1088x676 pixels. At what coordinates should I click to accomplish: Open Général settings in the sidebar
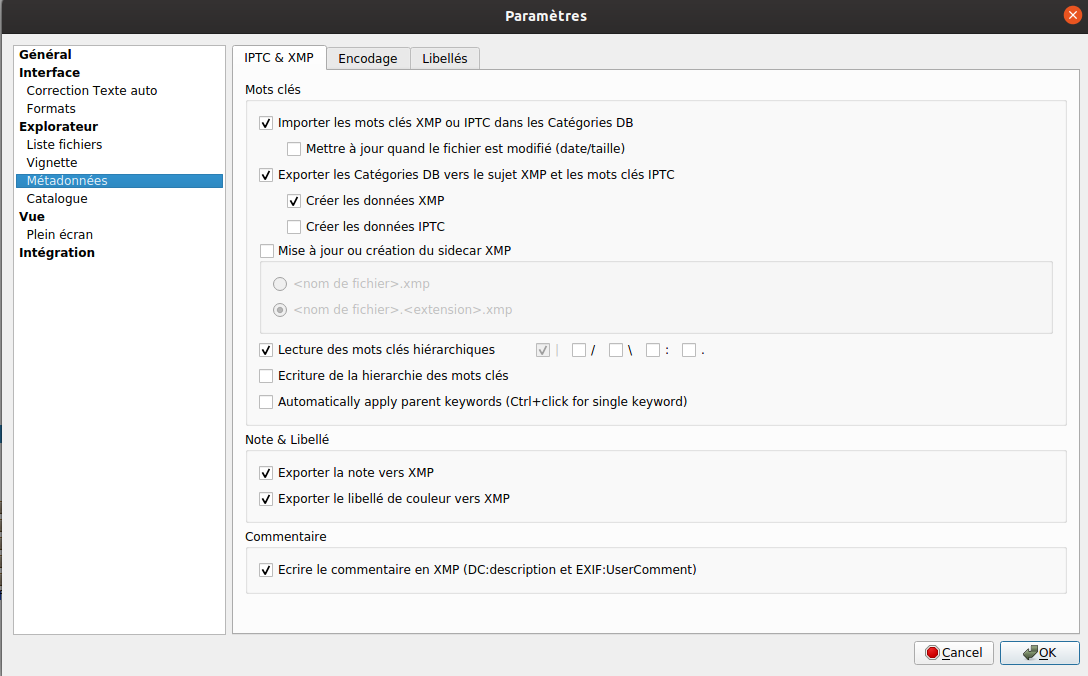click(45, 55)
